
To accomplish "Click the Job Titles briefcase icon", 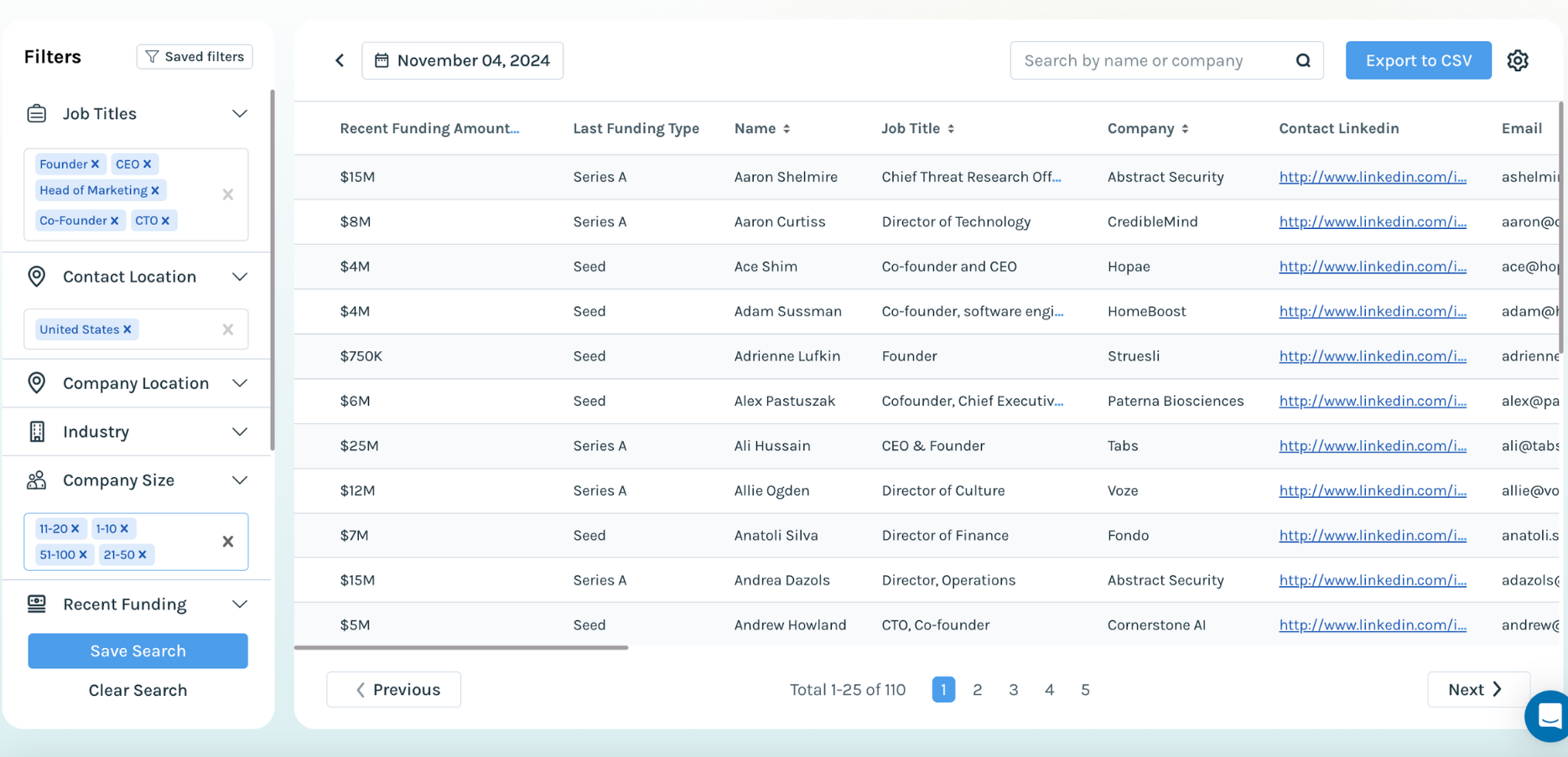I will tap(37, 113).
